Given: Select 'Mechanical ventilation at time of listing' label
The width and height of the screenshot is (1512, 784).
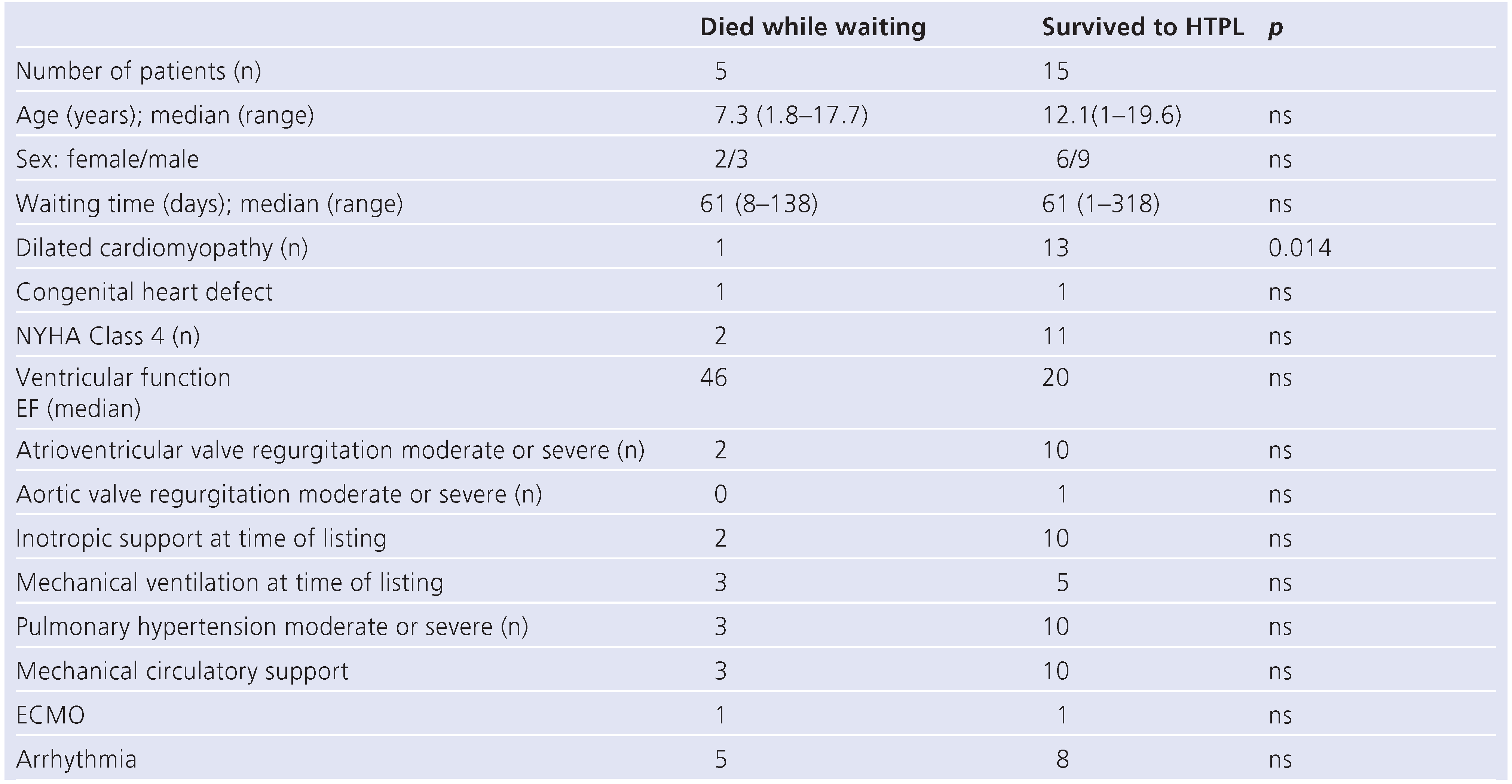Looking at the screenshot, I should click(230, 583).
